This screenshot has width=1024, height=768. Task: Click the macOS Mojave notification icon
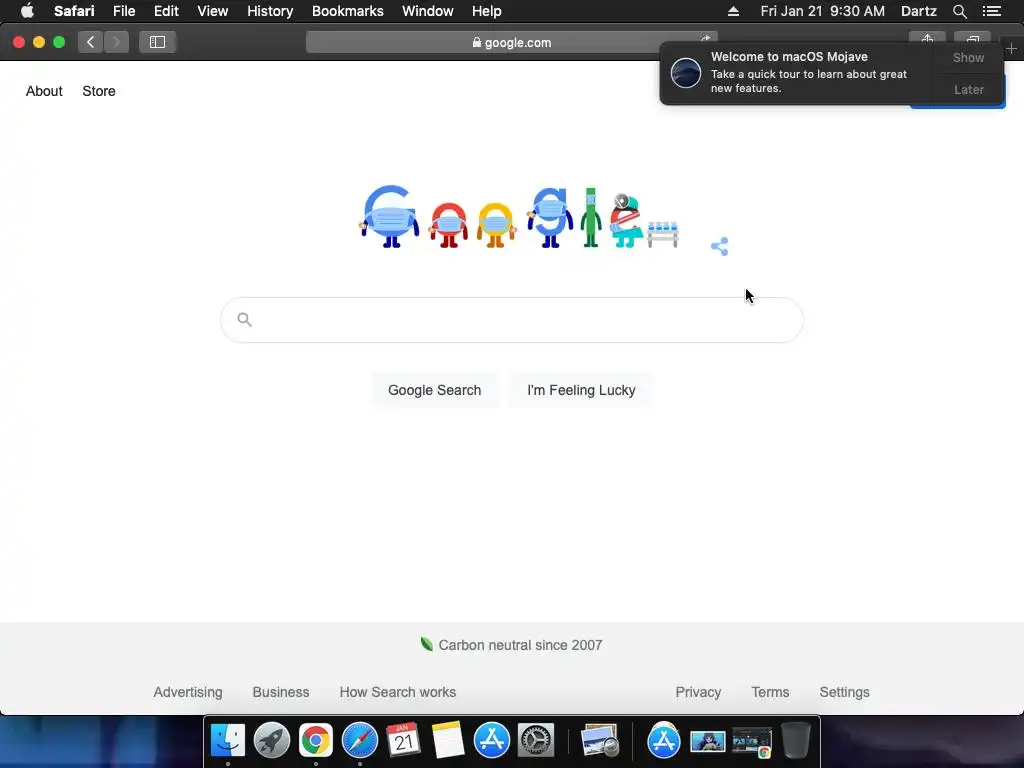686,72
